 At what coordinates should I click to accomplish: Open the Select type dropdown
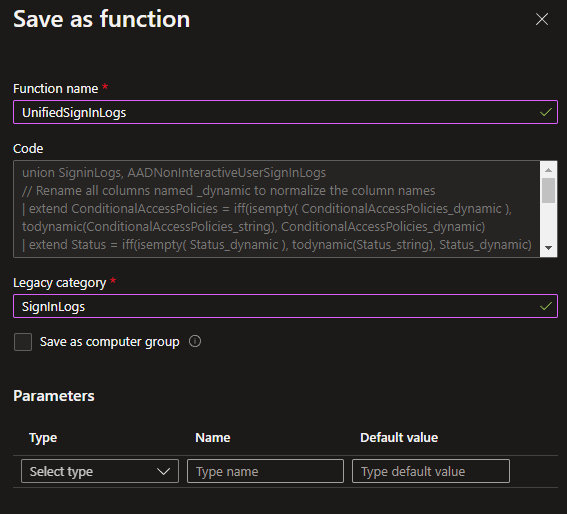[x=100, y=471]
